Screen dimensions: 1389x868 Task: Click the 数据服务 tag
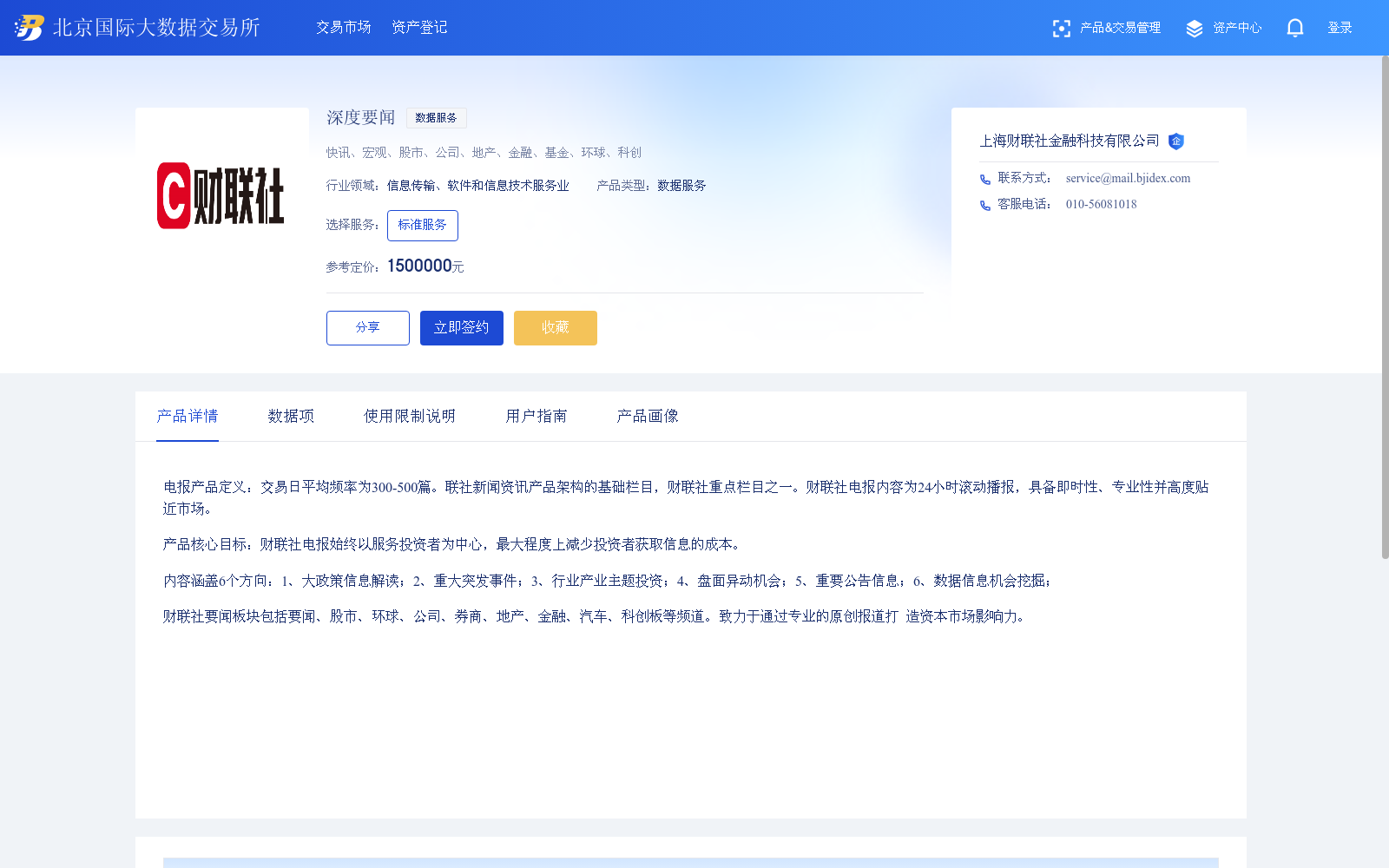coord(436,118)
